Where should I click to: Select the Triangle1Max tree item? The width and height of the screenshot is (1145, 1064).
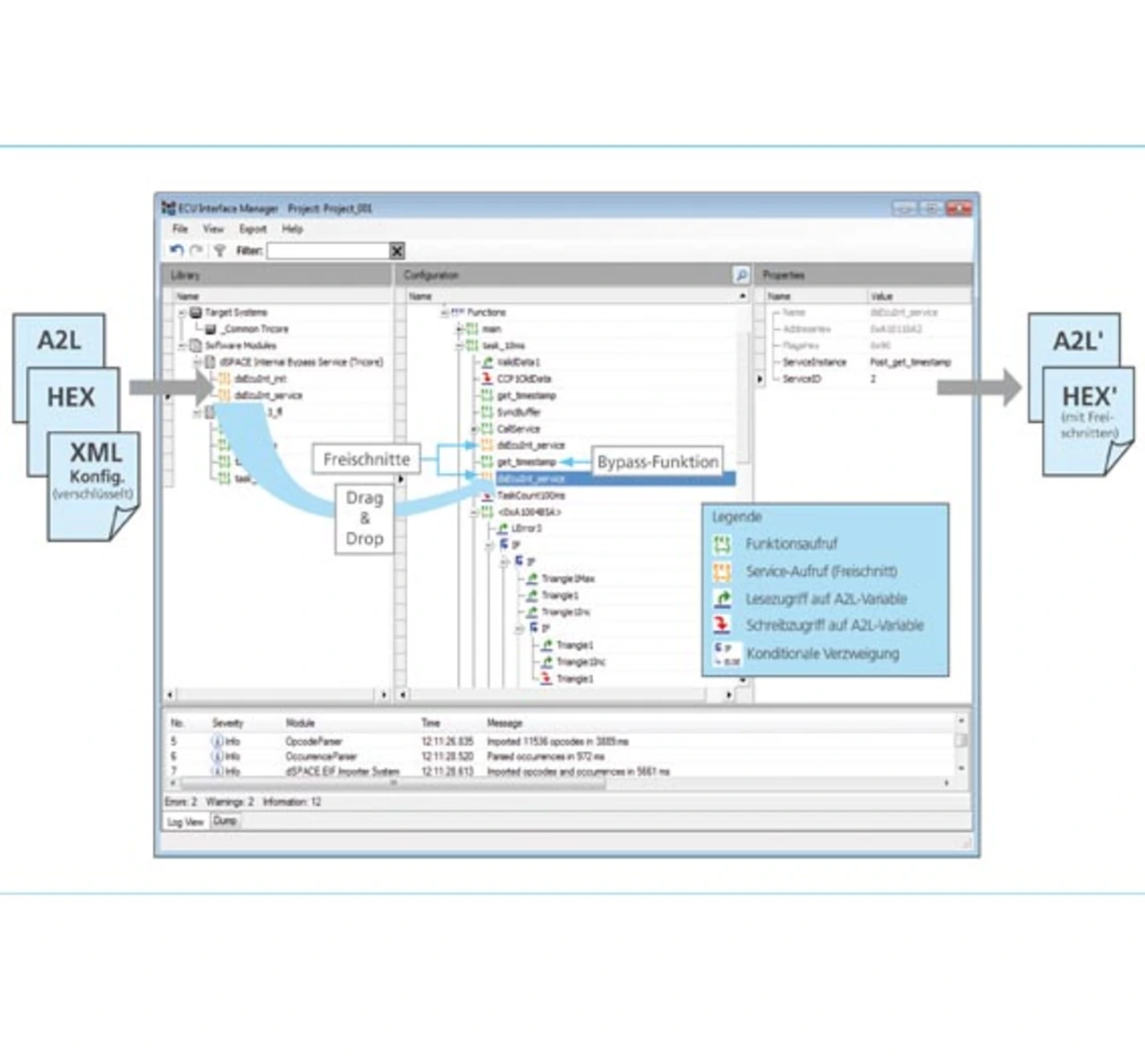[568, 578]
